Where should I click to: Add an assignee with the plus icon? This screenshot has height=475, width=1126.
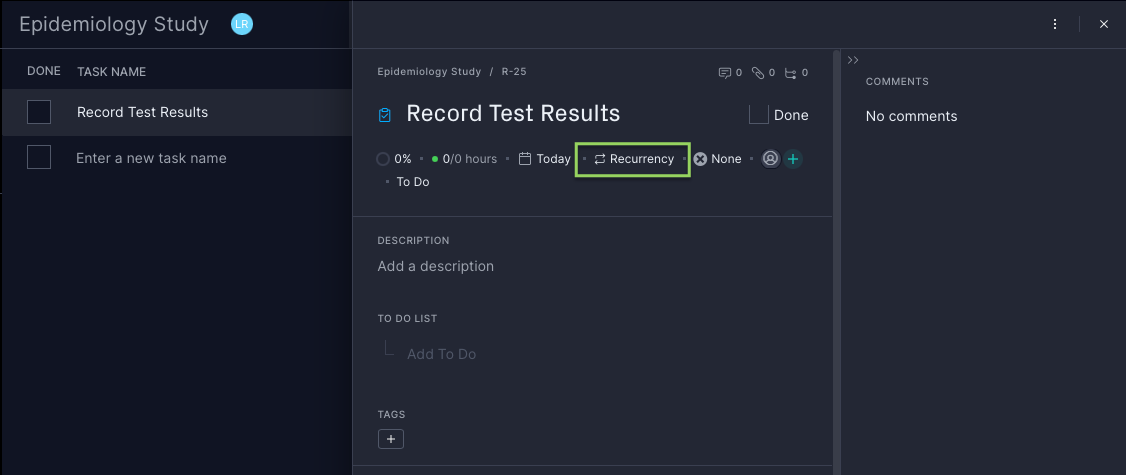click(793, 159)
